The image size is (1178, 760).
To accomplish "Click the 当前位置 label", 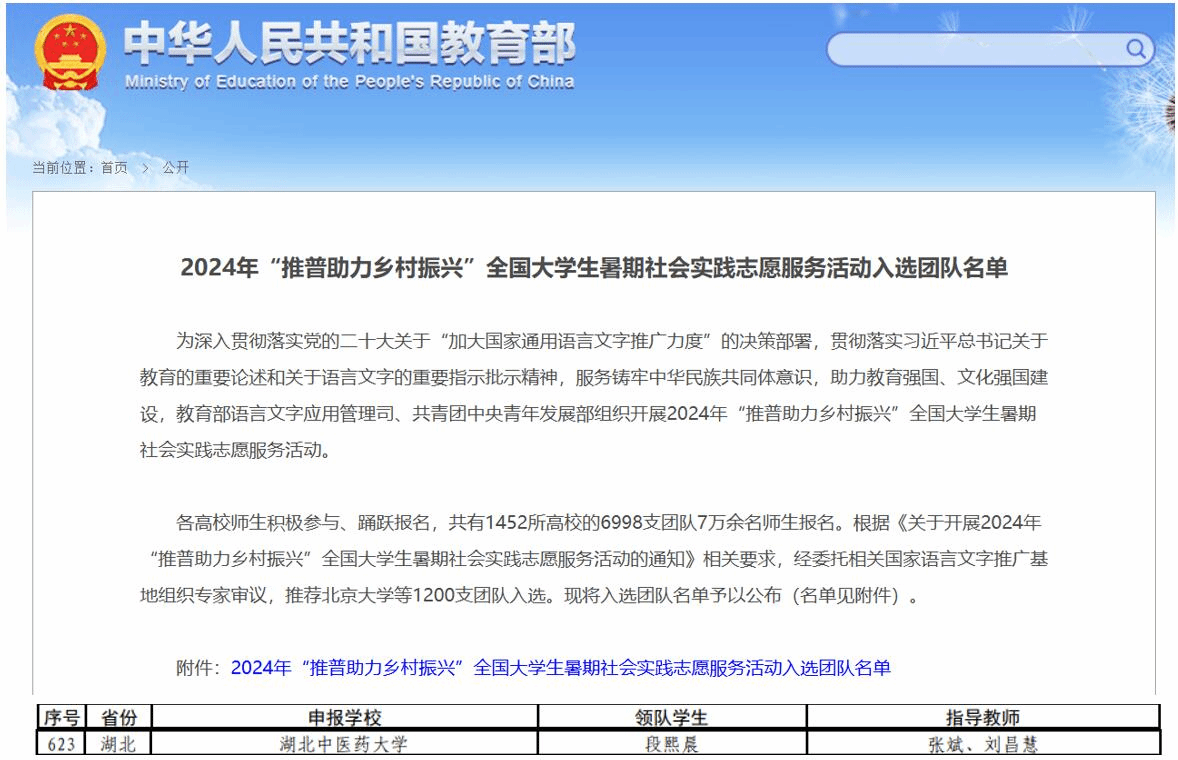I will [x=63, y=167].
